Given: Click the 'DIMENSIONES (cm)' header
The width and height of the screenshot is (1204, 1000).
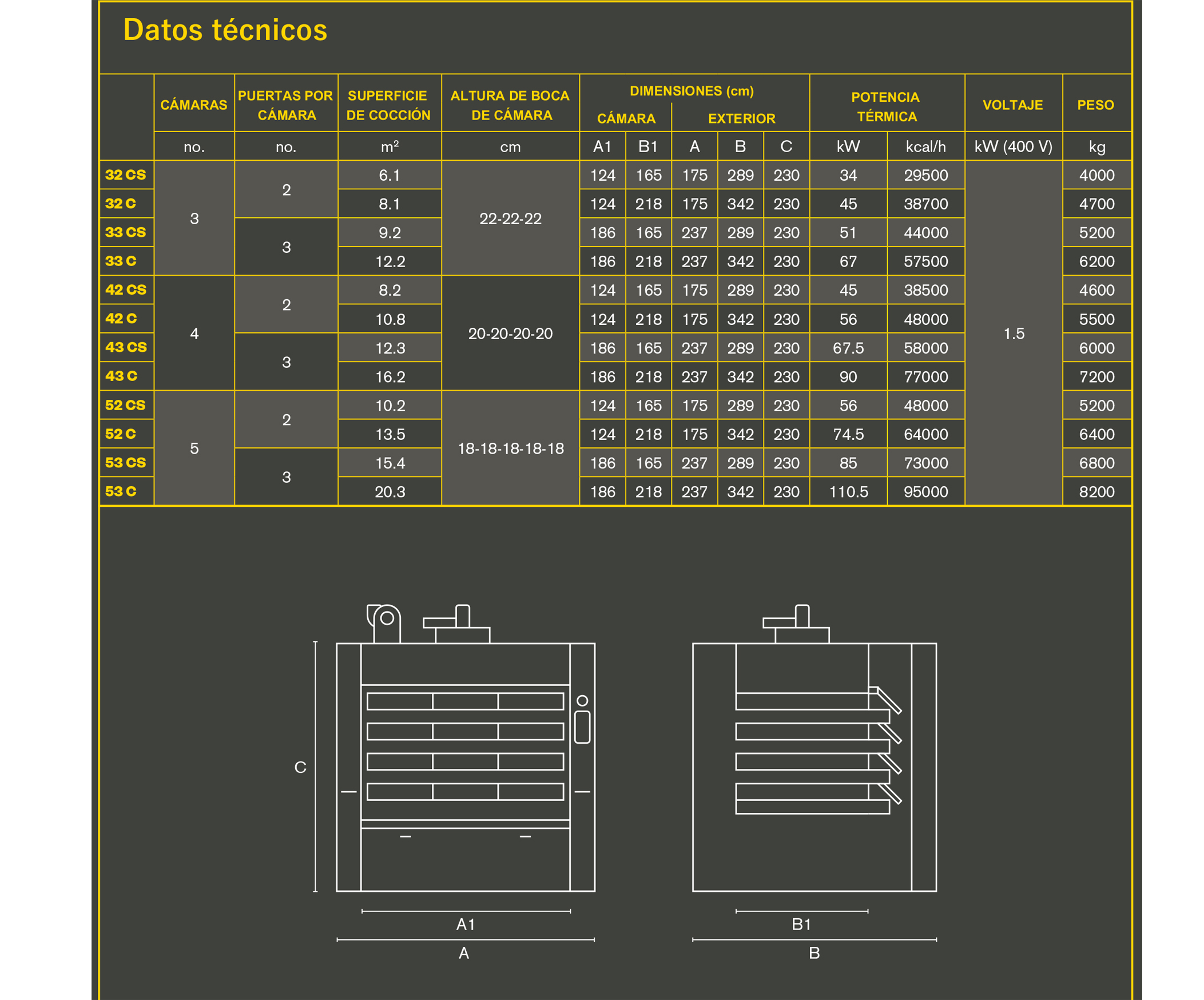Looking at the screenshot, I should (692, 90).
